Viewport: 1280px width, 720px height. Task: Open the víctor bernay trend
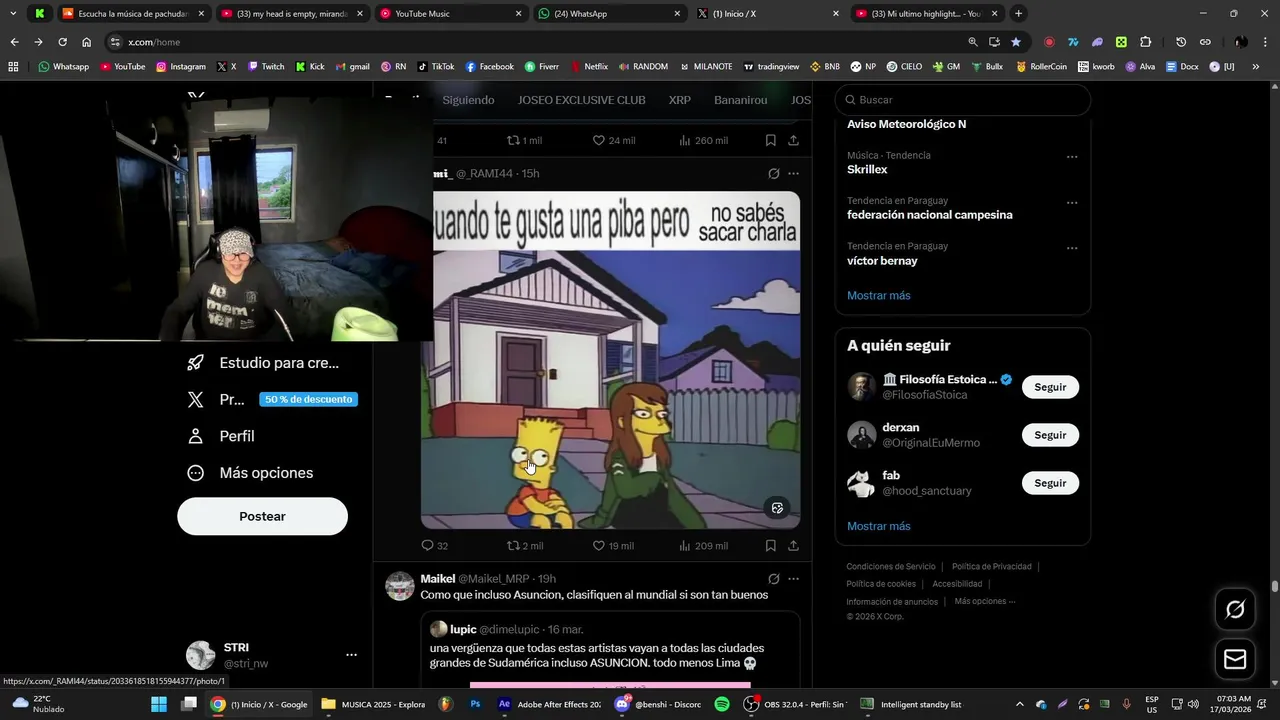click(882, 261)
